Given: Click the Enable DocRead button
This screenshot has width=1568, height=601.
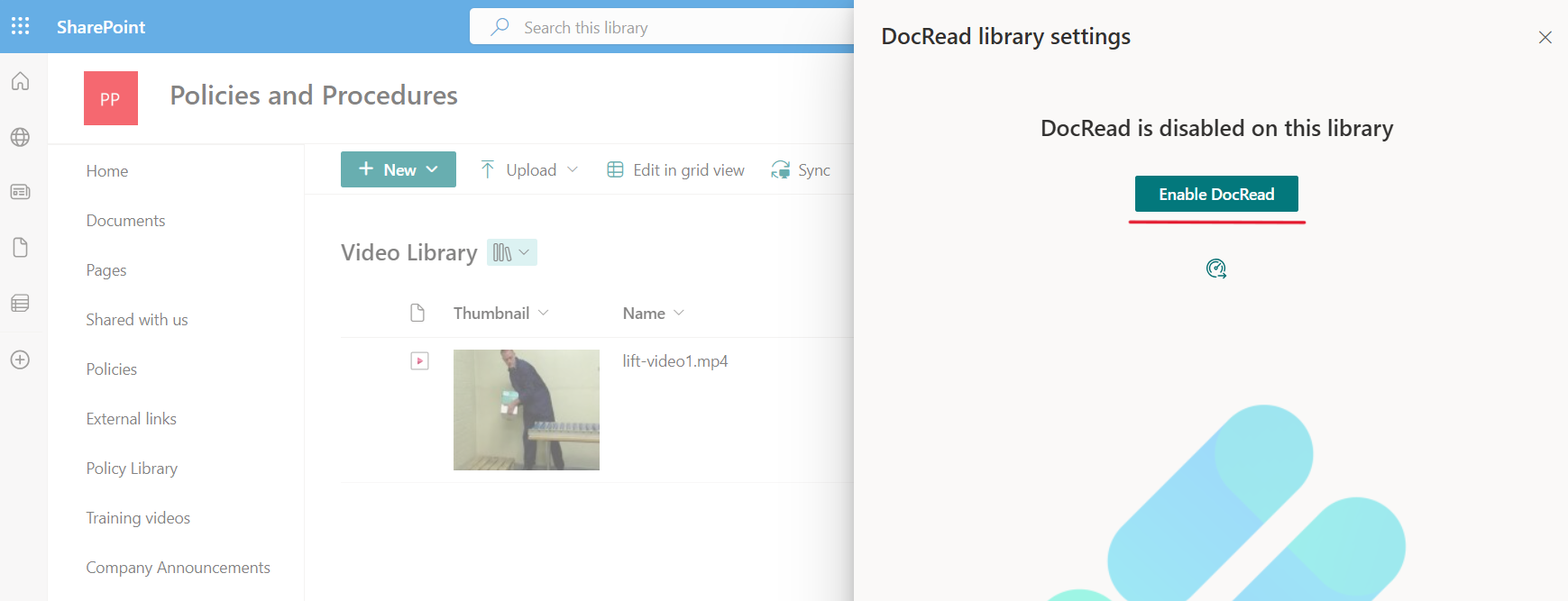Looking at the screenshot, I should coord(1216,194).
